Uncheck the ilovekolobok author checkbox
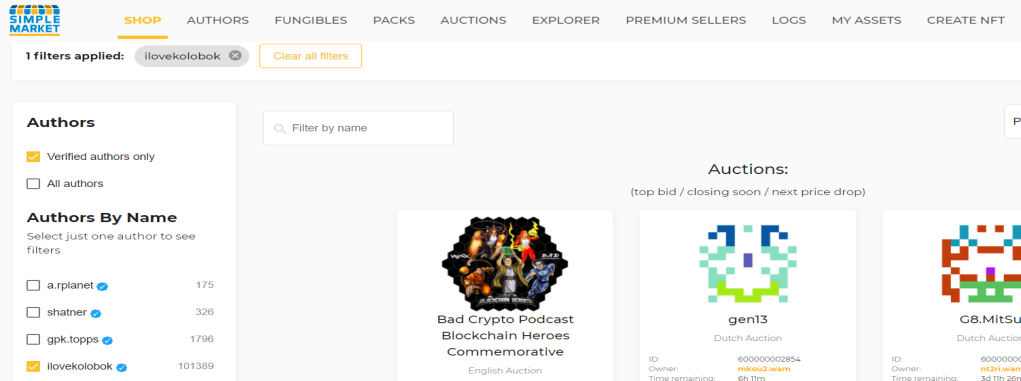Image resolution: width=1021 pixels, height=381 pixels. coord(33,366)
